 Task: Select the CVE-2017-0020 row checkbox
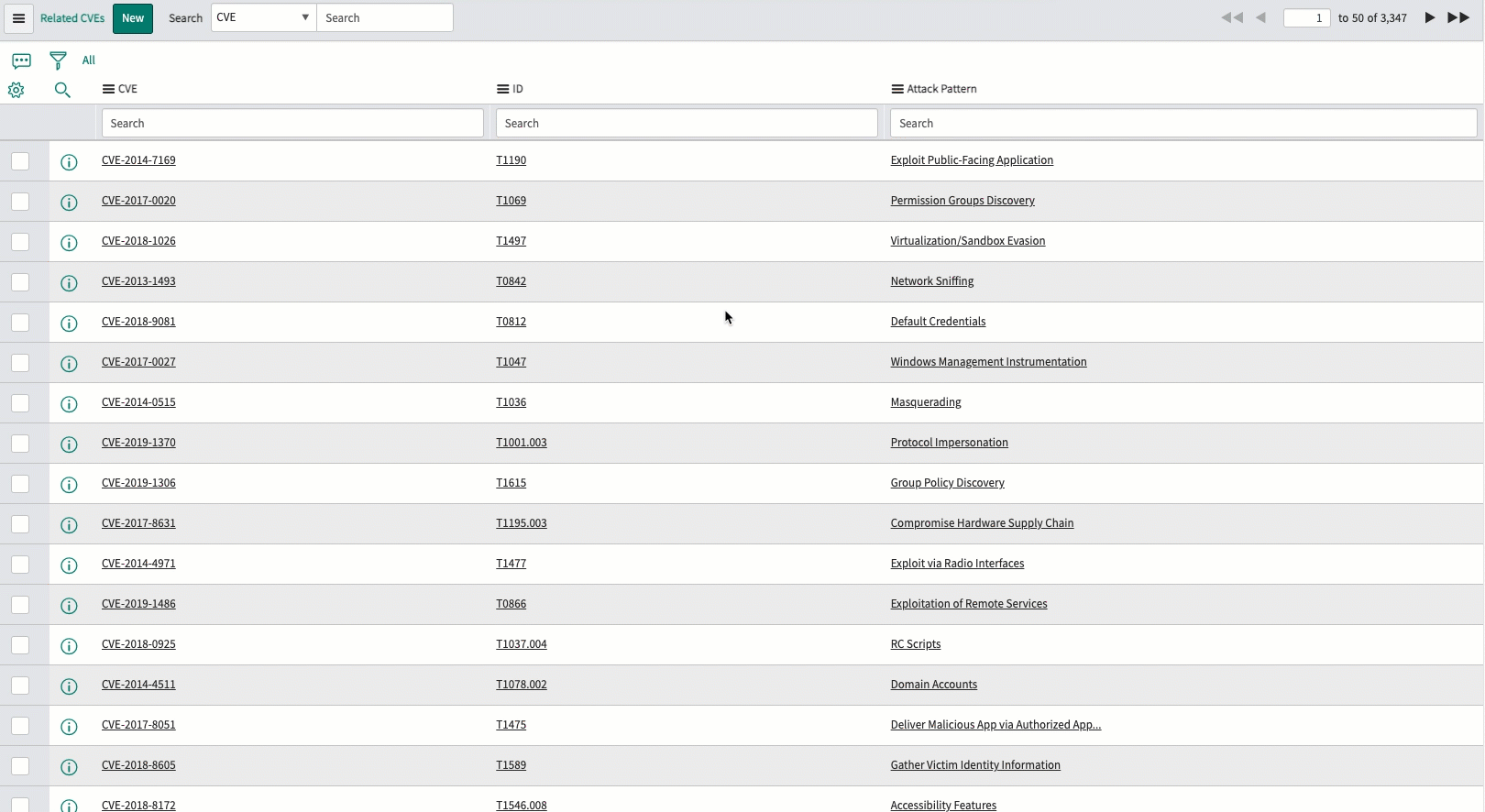coord(20,202)
